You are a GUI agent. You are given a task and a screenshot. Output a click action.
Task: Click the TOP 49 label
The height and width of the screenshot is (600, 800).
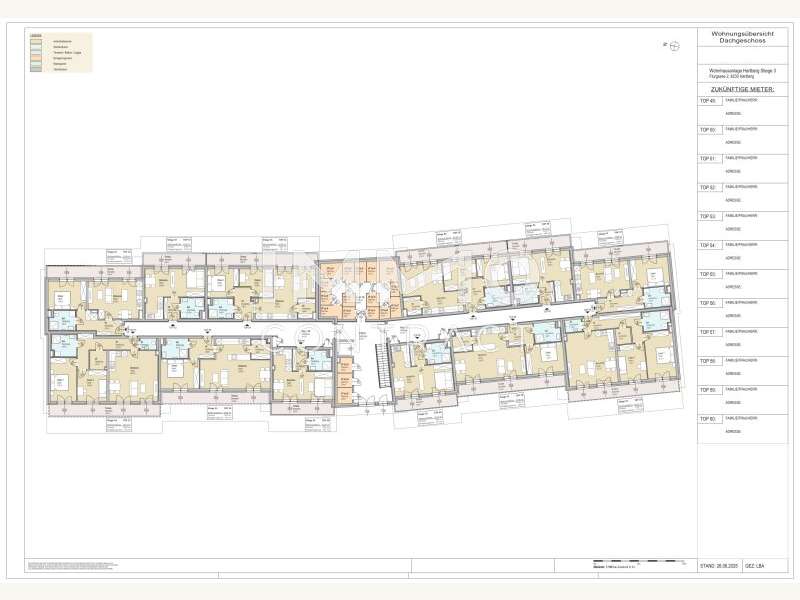pyautogui.click(x=708, y=101)
